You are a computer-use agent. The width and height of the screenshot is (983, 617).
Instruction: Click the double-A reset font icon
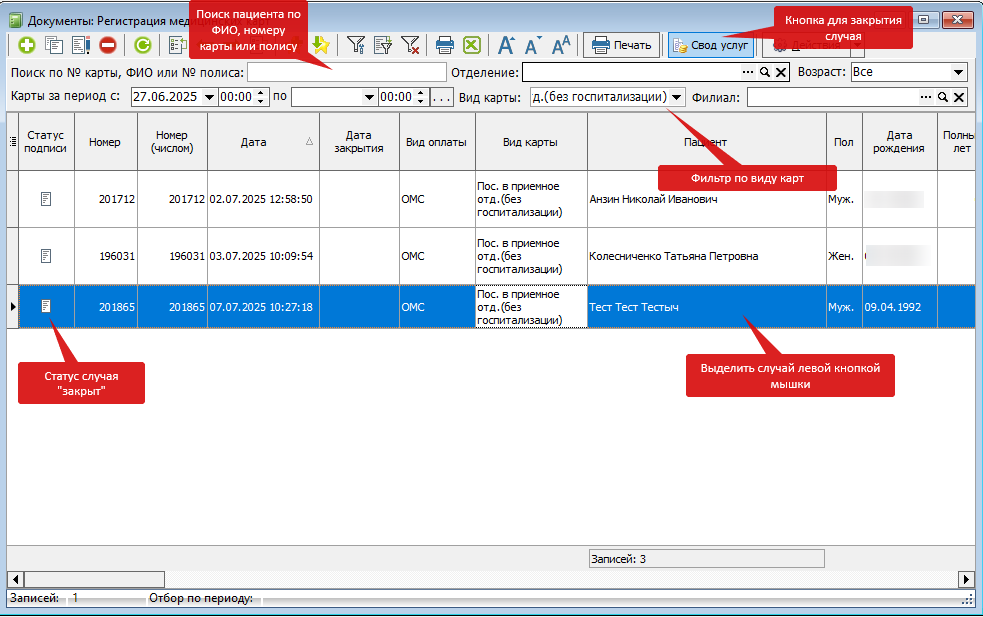tap(561, 45)
